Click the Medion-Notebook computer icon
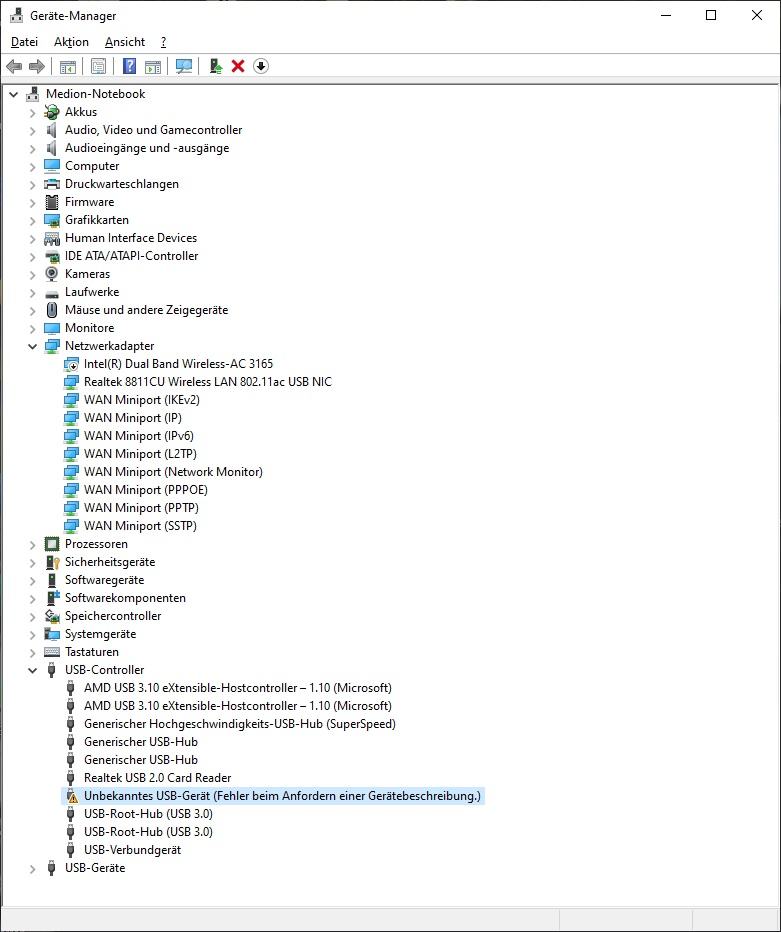Image resolution: width=781 pixels, height=932 pixels. [33, 94]
